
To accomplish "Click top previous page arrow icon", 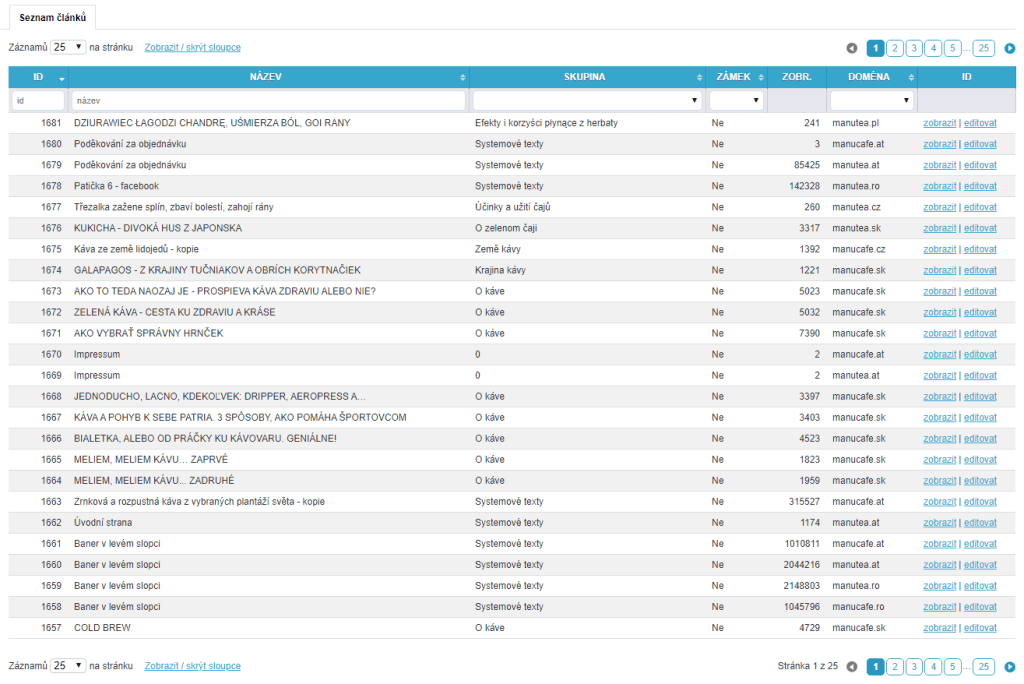I will point(852,48).
